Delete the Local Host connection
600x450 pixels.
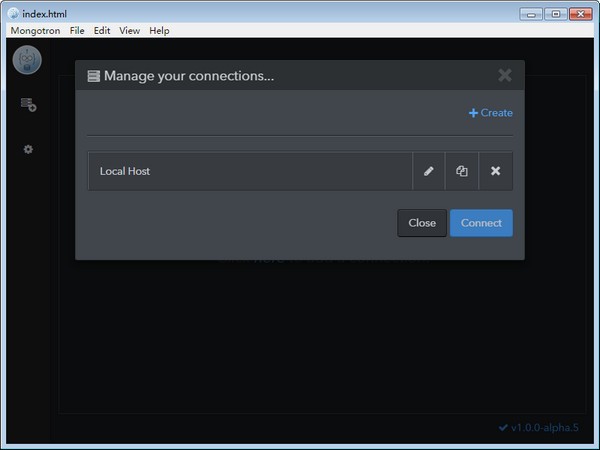pos(495,171)
